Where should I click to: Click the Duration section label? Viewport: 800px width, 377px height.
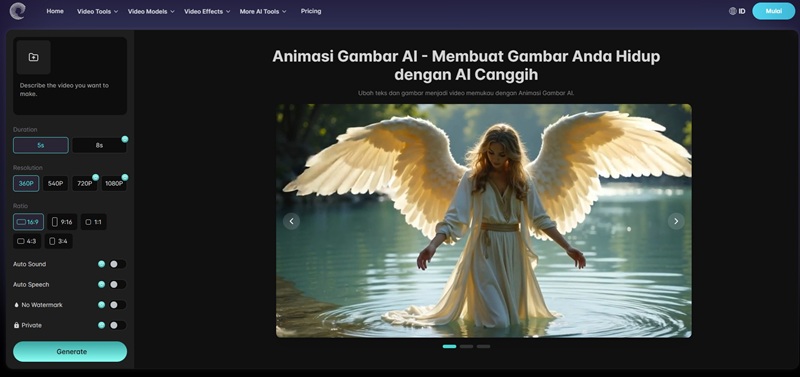point(25,130)
